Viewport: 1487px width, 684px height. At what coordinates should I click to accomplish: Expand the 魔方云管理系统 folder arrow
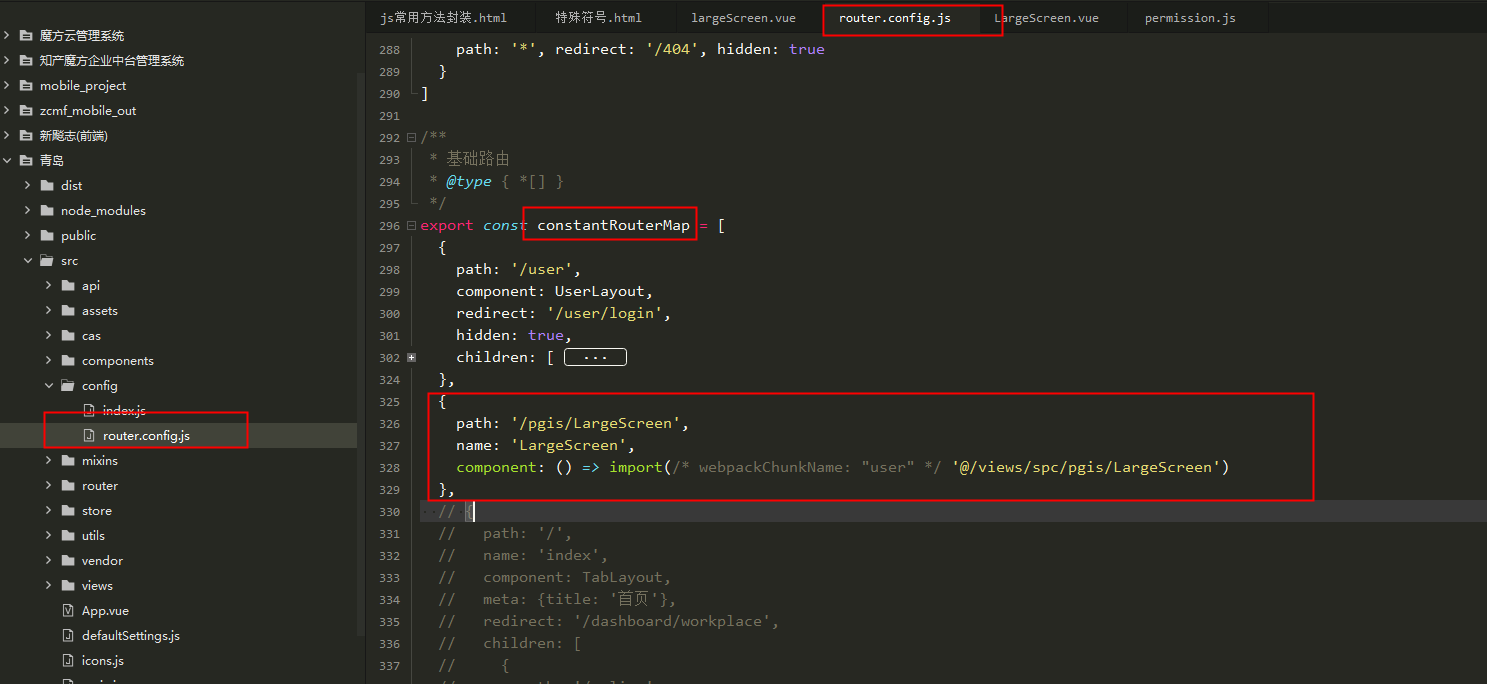pyautogui.click(x=7, y=35)
